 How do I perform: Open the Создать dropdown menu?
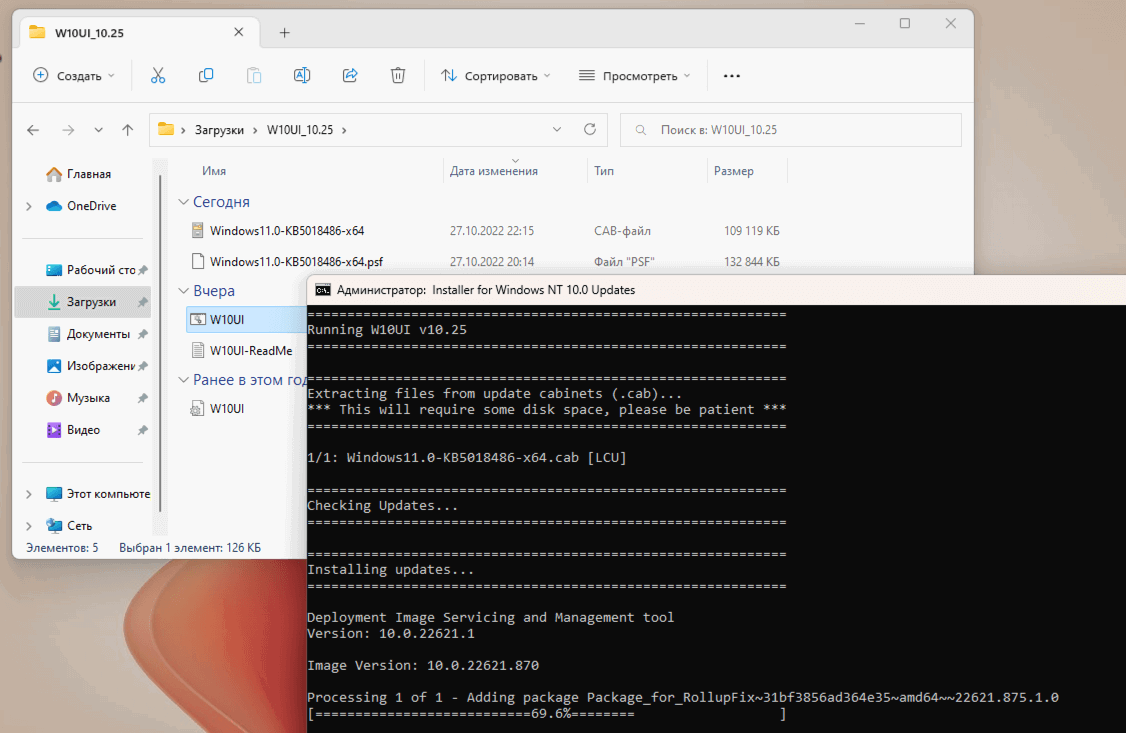(74, 75)
